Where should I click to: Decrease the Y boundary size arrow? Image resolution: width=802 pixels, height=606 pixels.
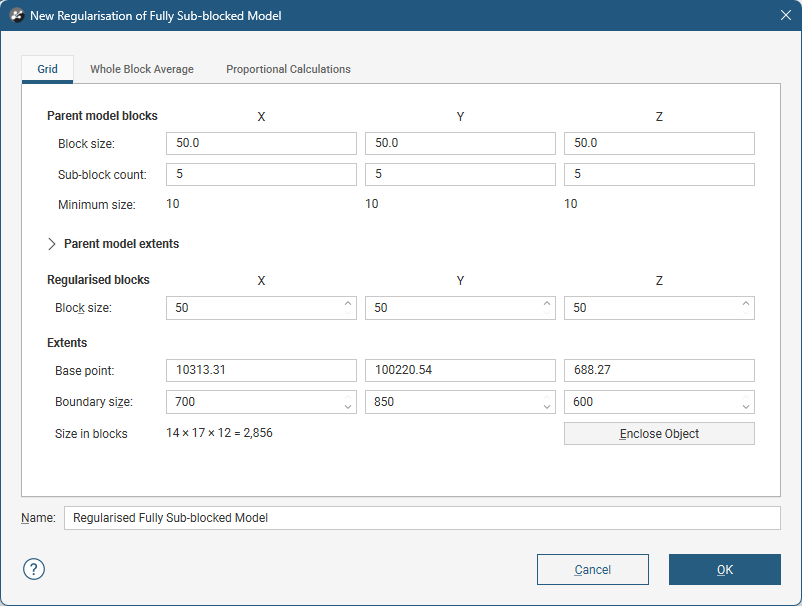click(547, 406)
